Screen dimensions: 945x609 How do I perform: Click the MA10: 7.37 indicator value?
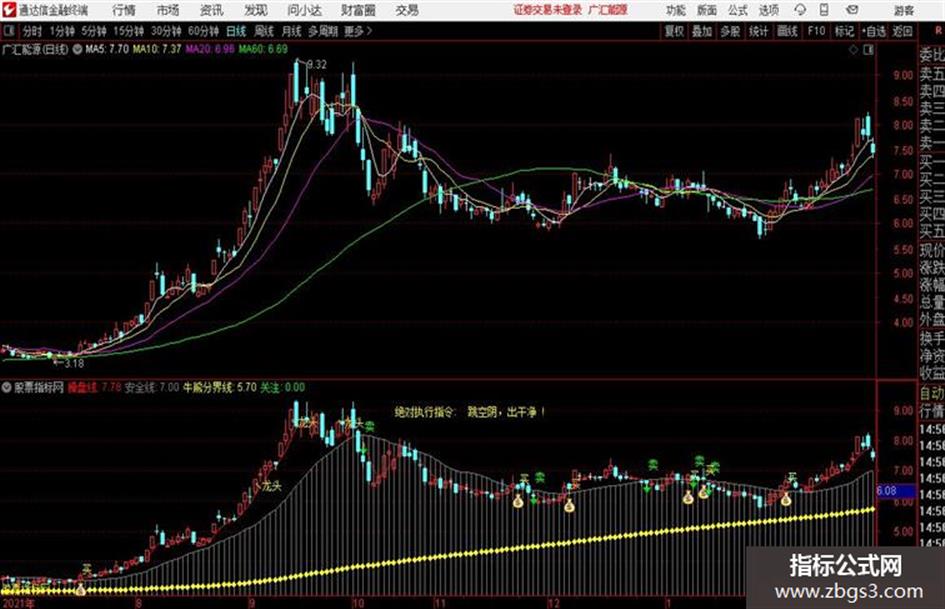[x=157, y=49]
